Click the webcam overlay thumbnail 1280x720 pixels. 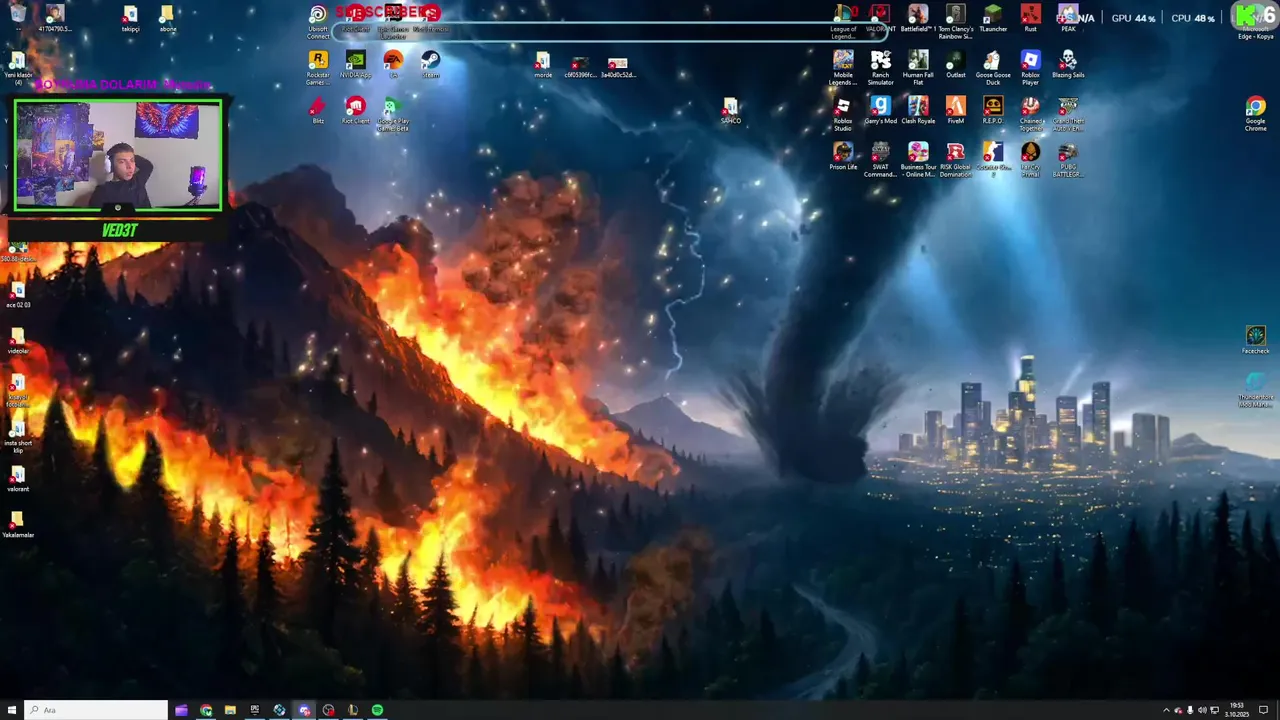(118, 155)
